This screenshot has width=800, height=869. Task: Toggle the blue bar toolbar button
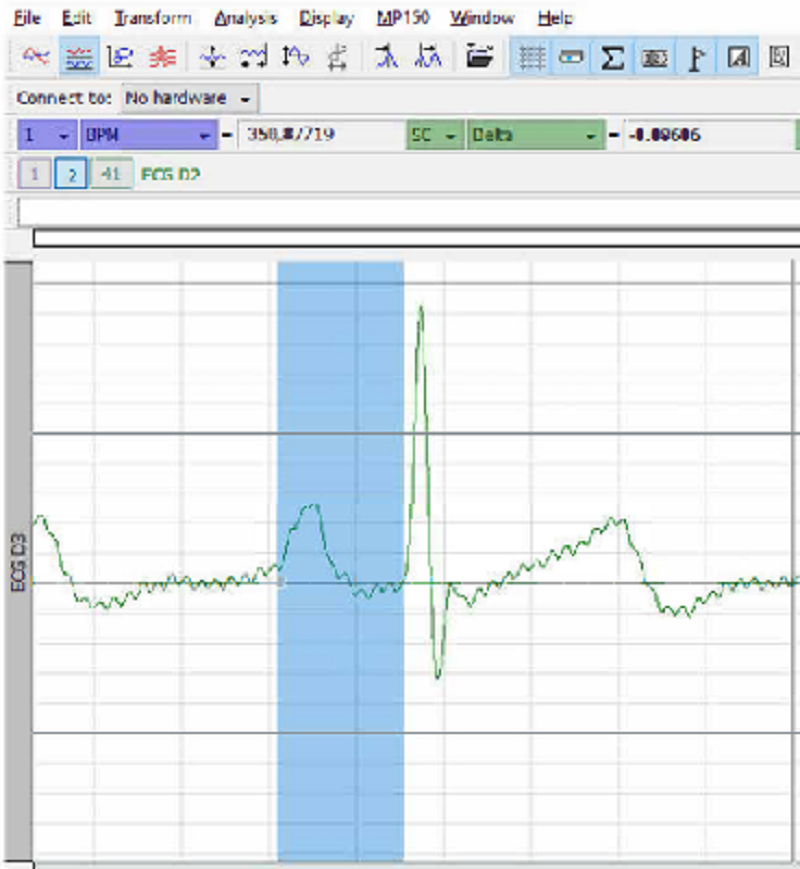tap(571, 57)
